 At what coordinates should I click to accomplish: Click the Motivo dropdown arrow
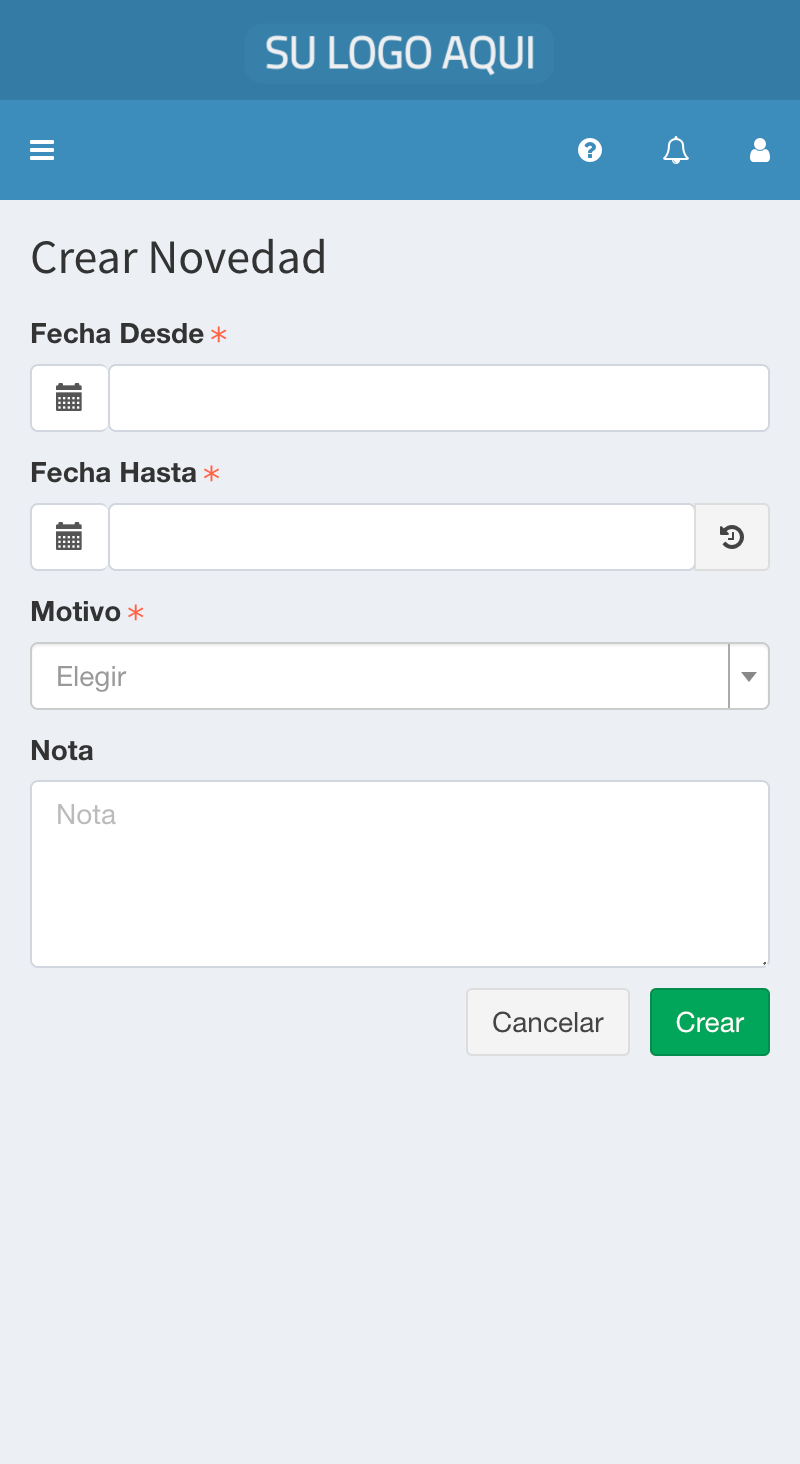tap(749, 676)
